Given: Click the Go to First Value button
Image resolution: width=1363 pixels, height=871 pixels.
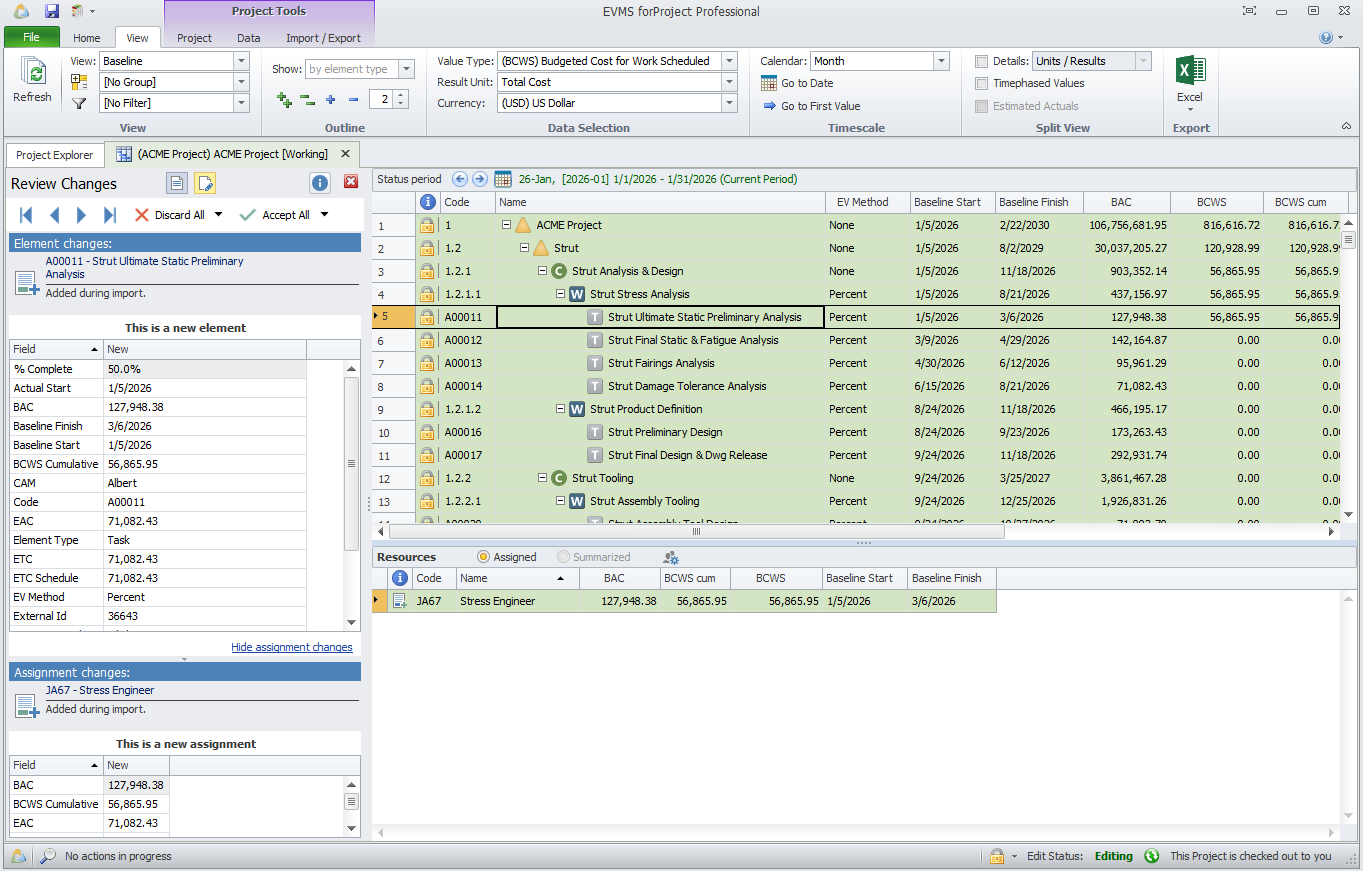Looking at the screenshot, I should 811,106.
